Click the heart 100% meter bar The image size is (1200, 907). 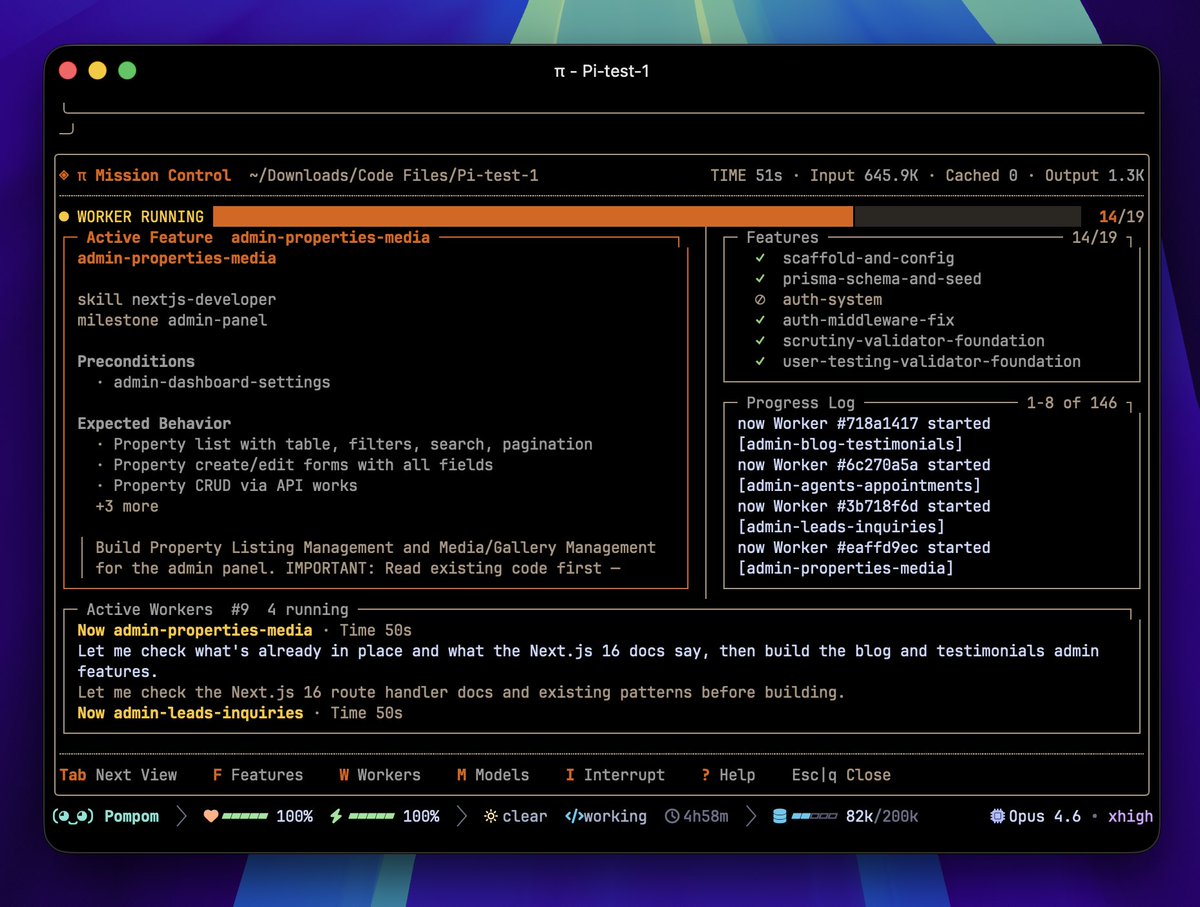click(x=245, y=816)
